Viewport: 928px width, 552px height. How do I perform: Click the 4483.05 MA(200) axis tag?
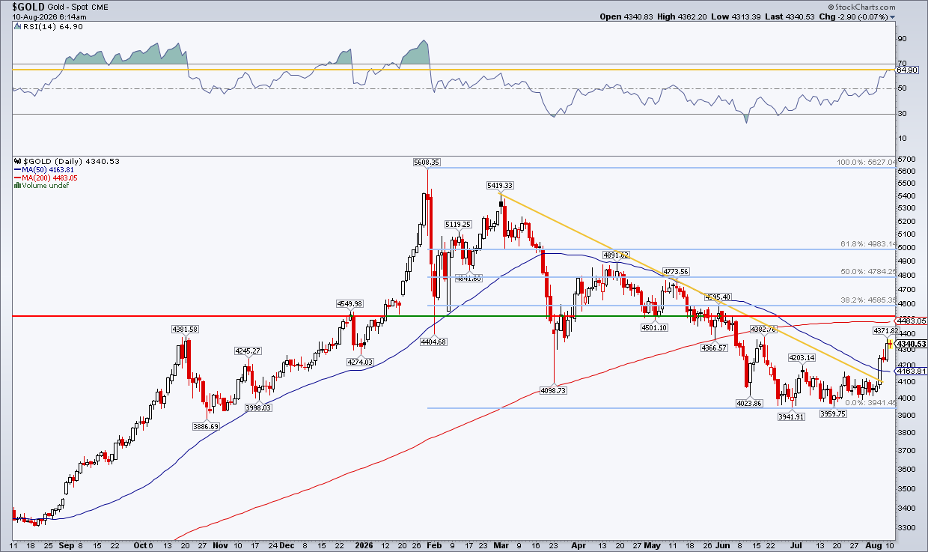tap(910, 320)
